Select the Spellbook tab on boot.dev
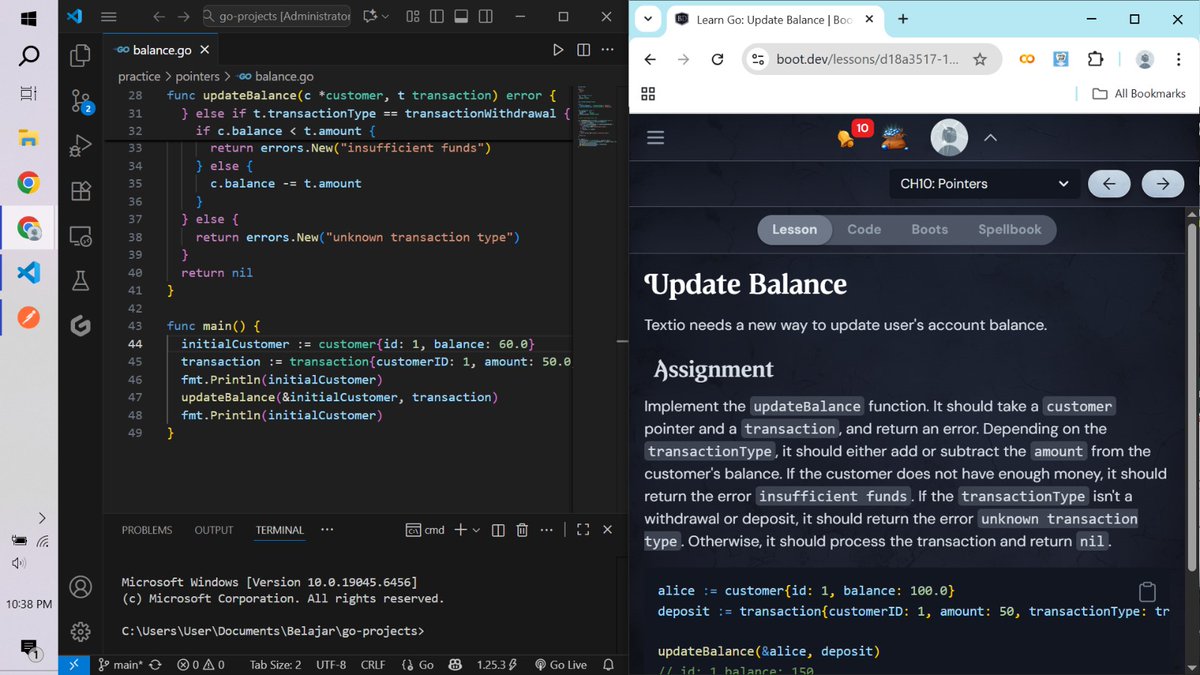Image resolution: width=1200 pixels, height=675 pixels. 1010,229
